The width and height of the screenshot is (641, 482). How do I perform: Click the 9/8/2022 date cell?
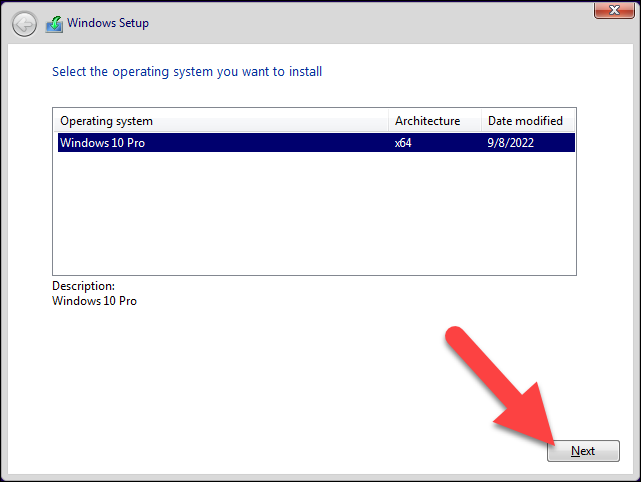tap(511, 143)
